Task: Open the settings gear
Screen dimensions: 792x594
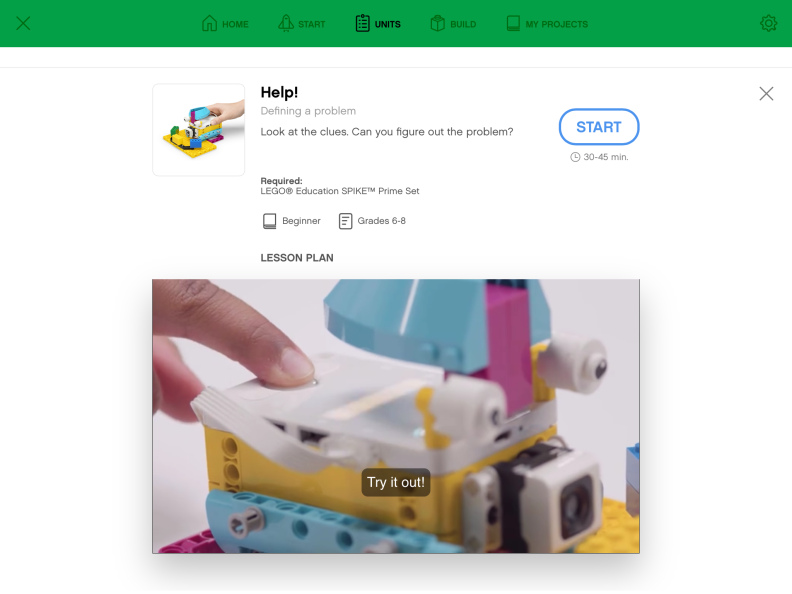Action: click(x=768, y=23)
